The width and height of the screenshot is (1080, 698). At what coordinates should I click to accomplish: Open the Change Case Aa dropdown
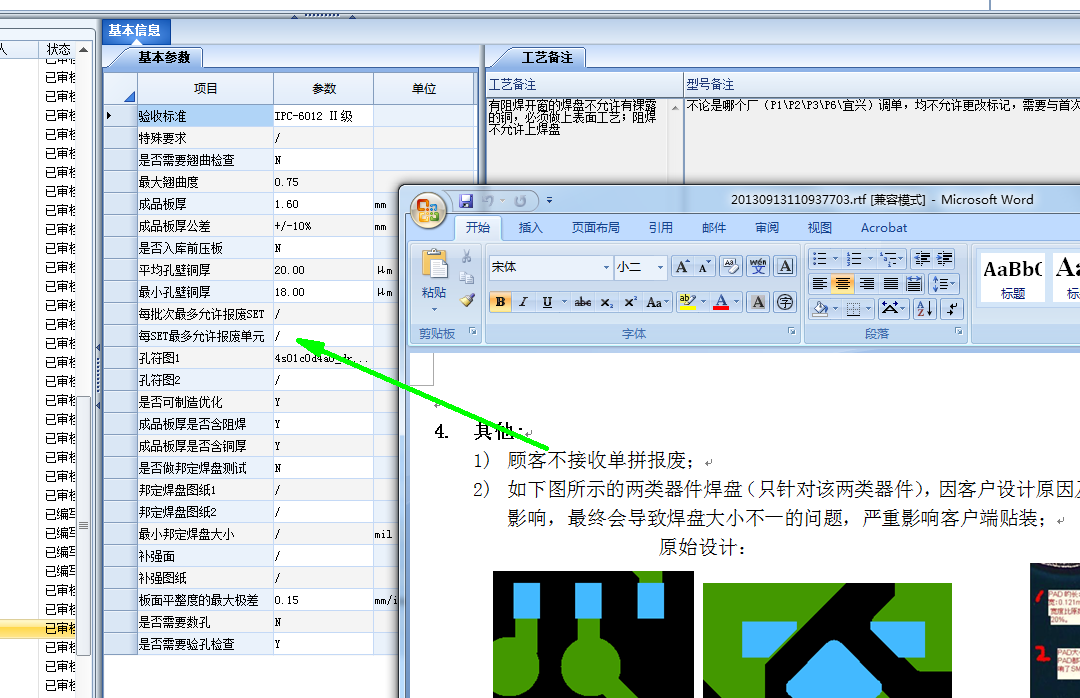[658, 302]
